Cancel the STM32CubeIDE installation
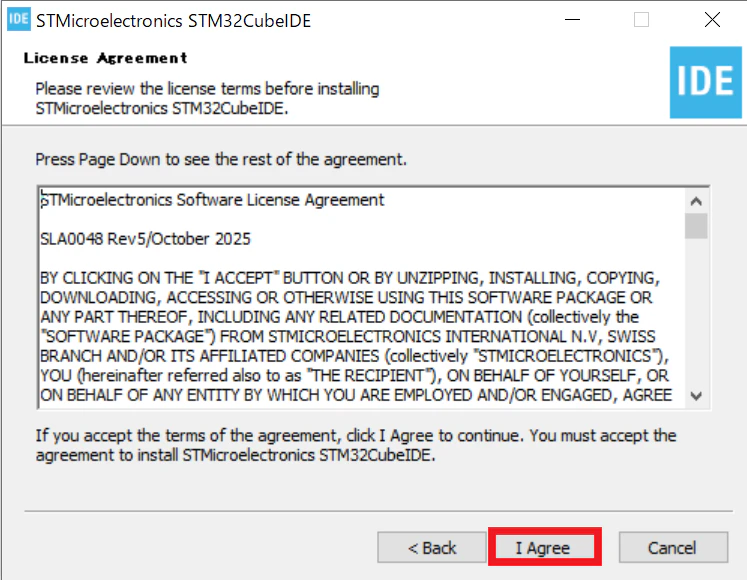The height and width of the screenshot is (580, 747). click(673, 547)
